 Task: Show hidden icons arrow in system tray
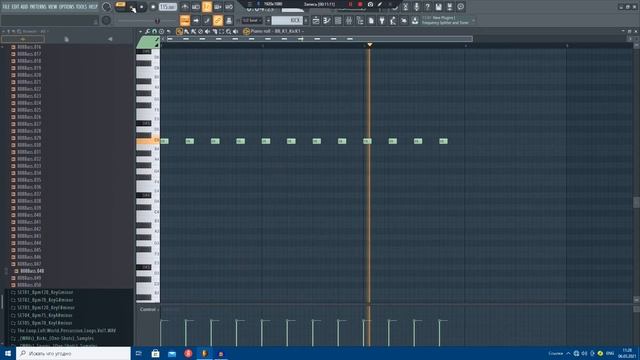tap(568, 353)
